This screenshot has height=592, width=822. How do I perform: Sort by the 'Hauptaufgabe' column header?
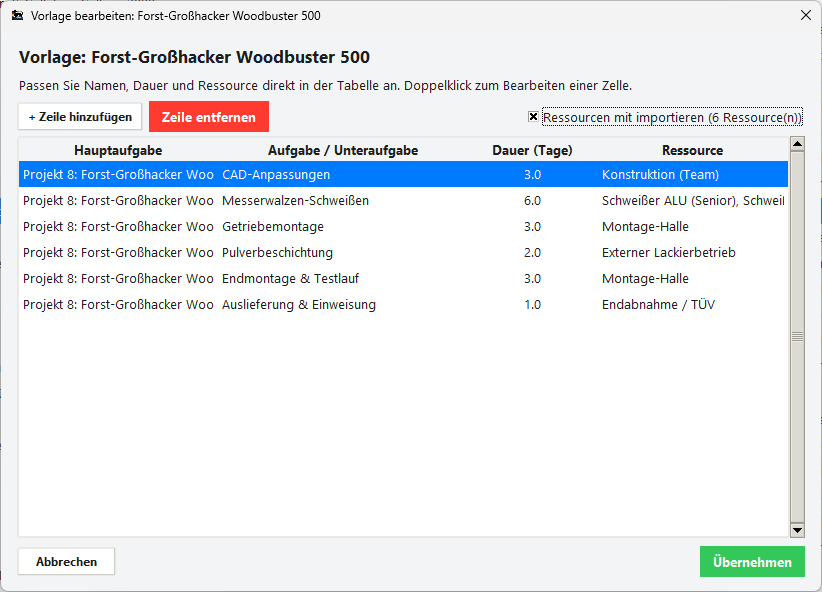coord(118,150)
